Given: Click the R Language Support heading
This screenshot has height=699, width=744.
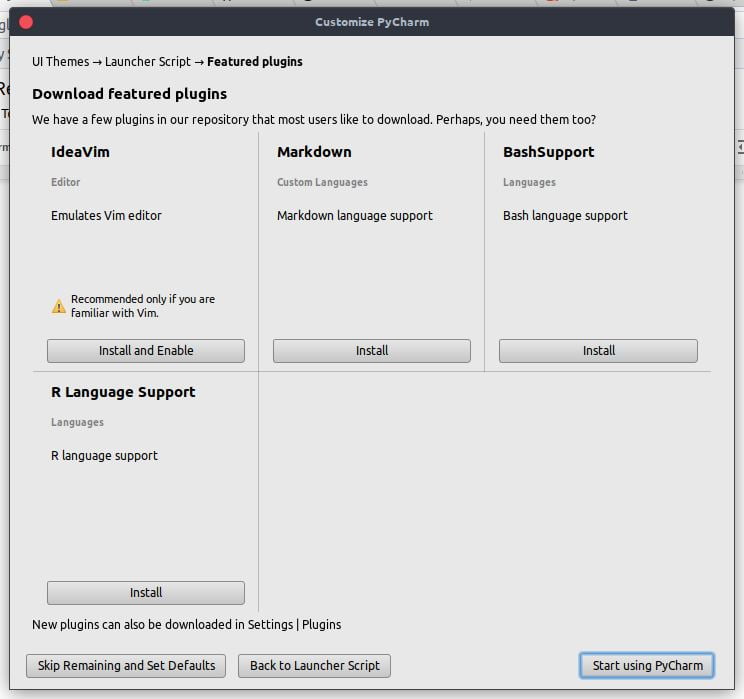Looking at the screenshot, I should pos(123,392).
